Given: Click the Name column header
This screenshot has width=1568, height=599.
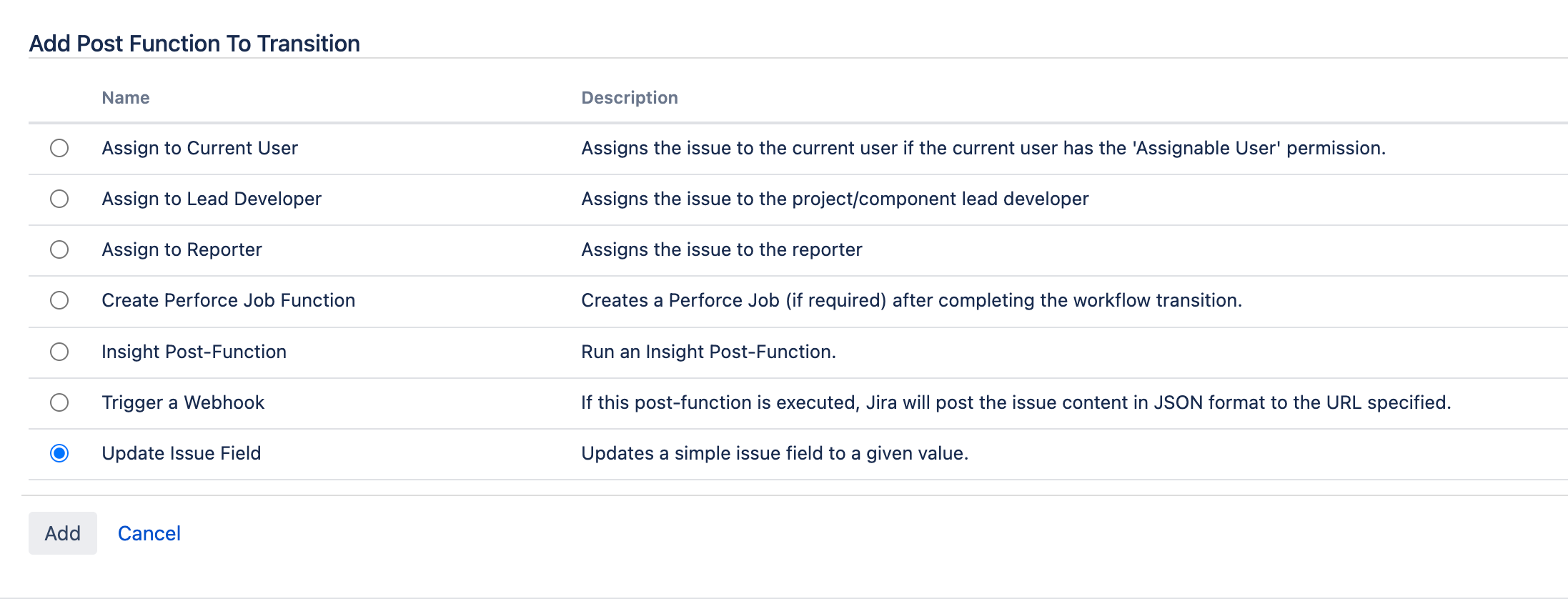Looking at the screenshot, I should [x=126, y=98].
